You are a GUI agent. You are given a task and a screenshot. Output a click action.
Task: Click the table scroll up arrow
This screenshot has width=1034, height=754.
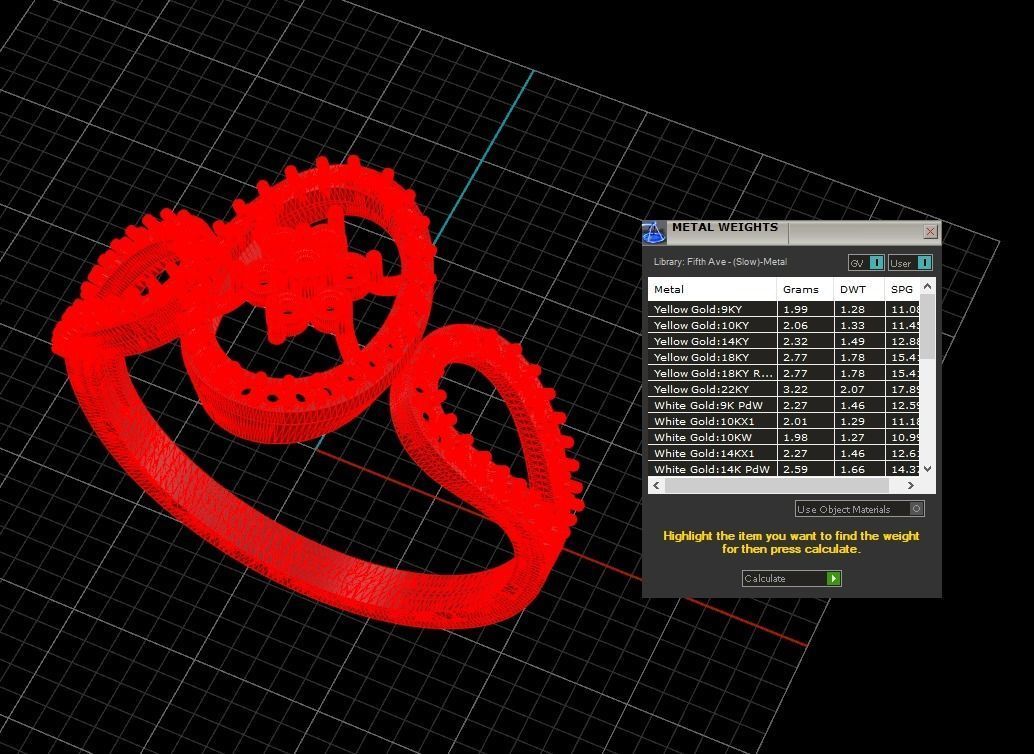coord(927,286)
